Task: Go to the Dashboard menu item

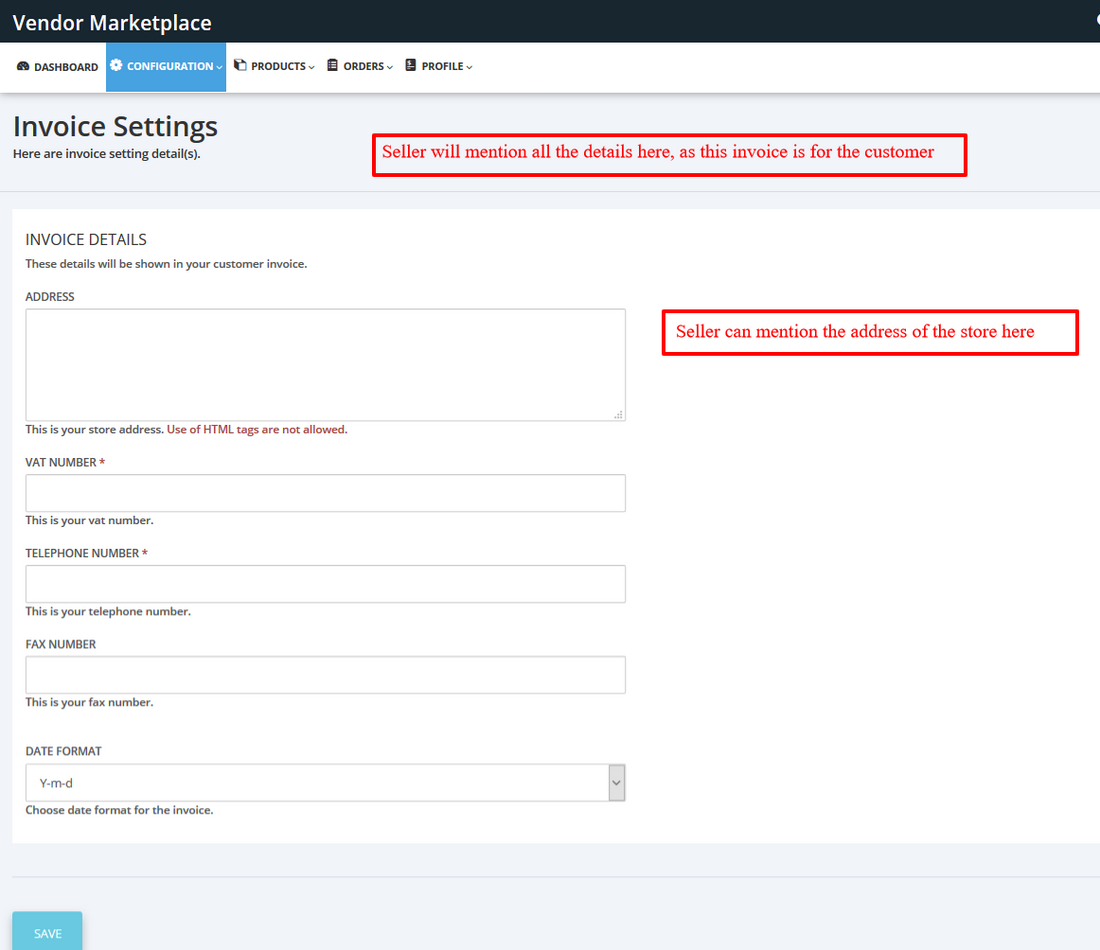Action: (x=66, y=67)
